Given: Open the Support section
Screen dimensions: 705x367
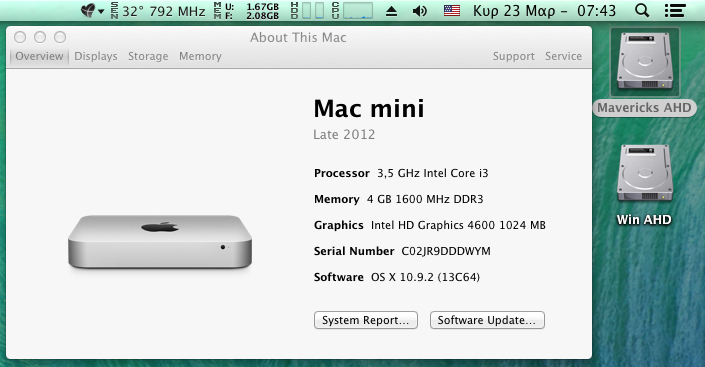Looking at the screenshot, I should [513, 56].
